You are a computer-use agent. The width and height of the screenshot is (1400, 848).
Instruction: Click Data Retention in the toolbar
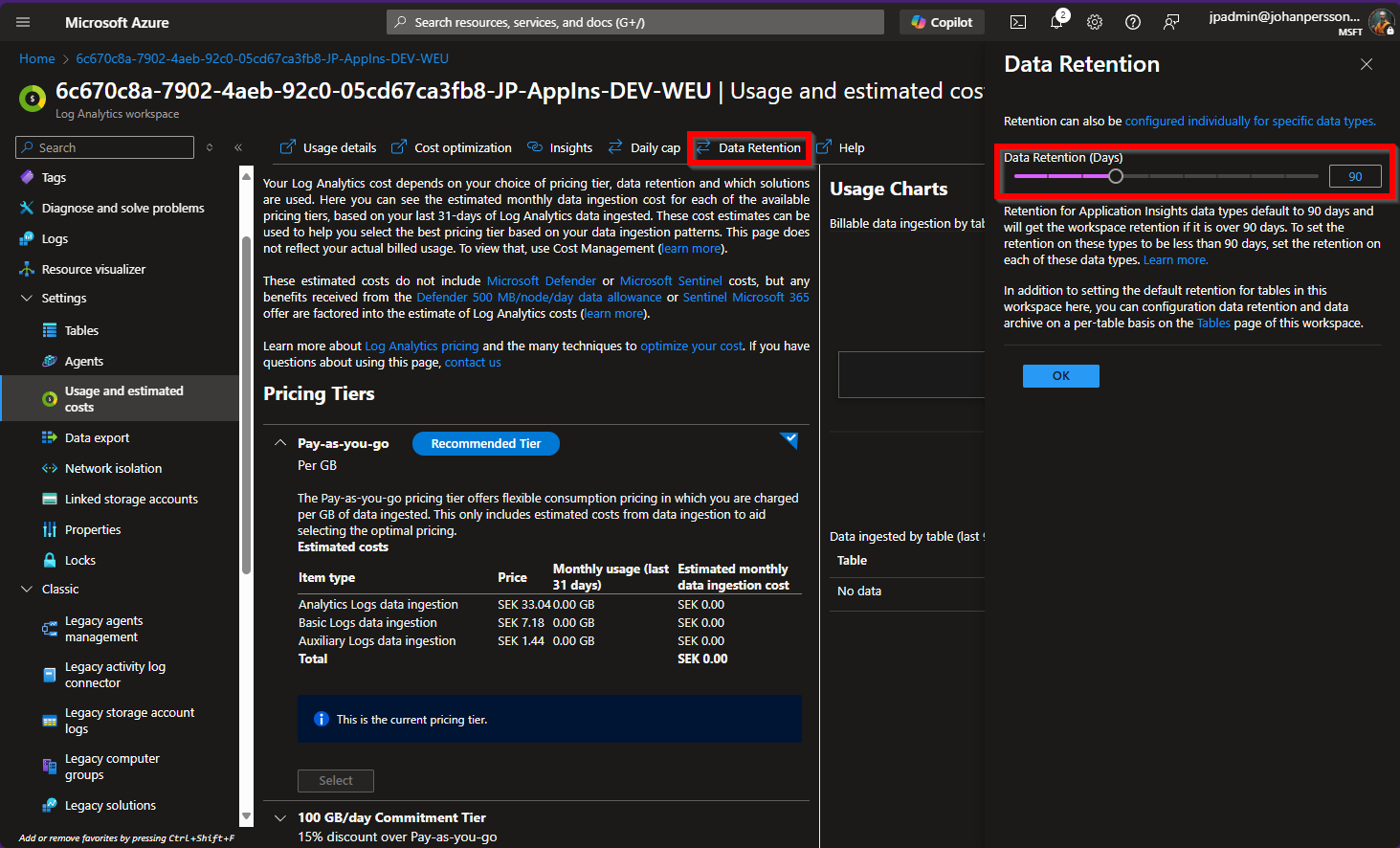click(748, 147)
